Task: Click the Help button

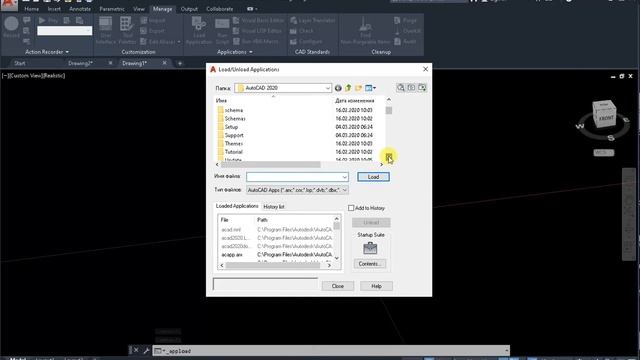Action: [x=376, y=286]
